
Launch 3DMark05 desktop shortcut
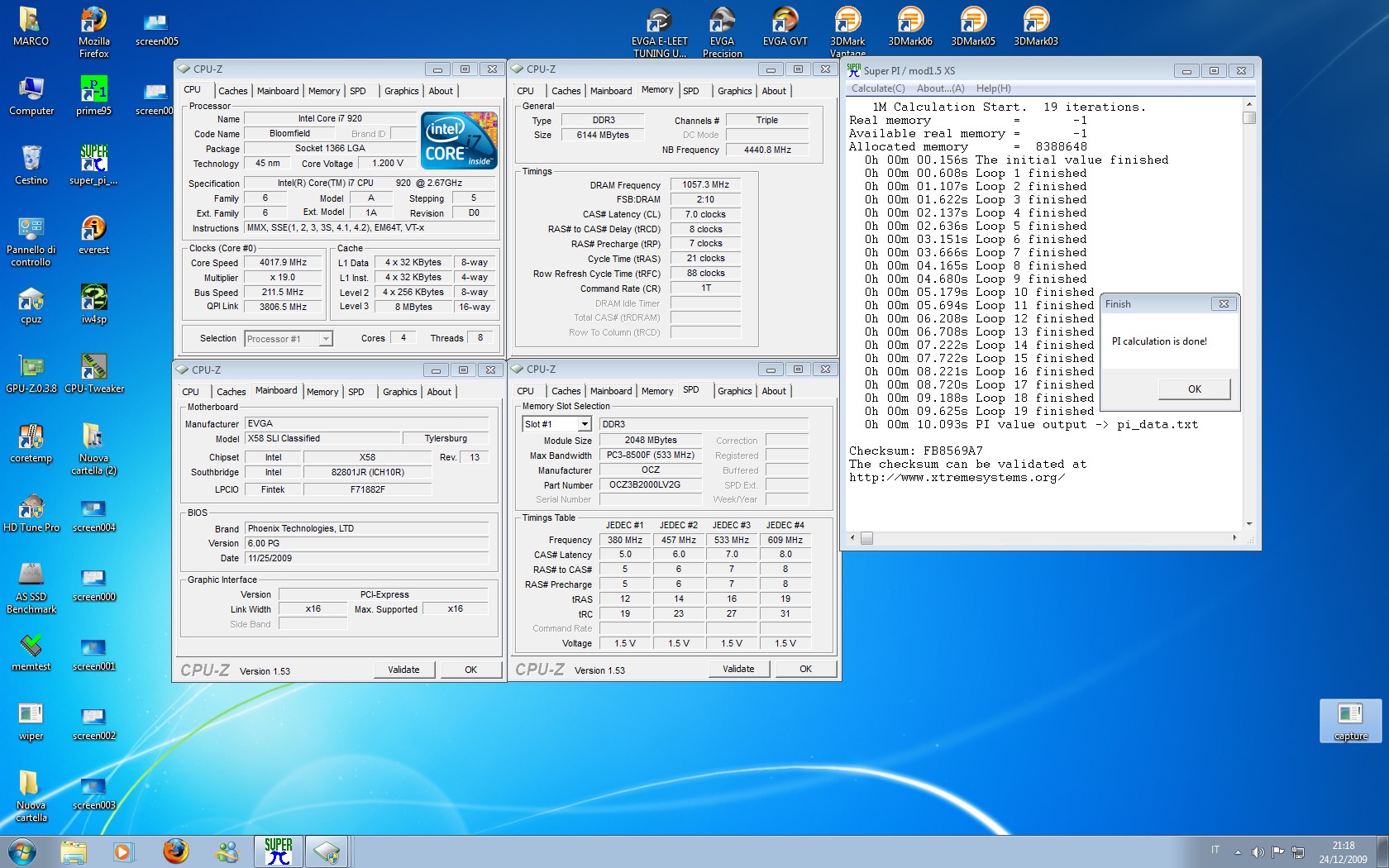(x=973, y=26)
